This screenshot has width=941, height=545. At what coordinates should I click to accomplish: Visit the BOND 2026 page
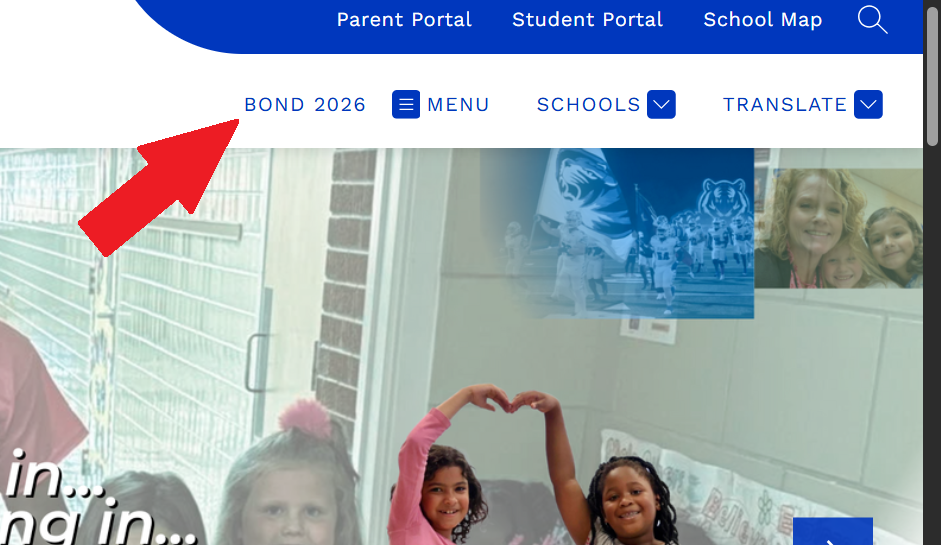point(305,104)
